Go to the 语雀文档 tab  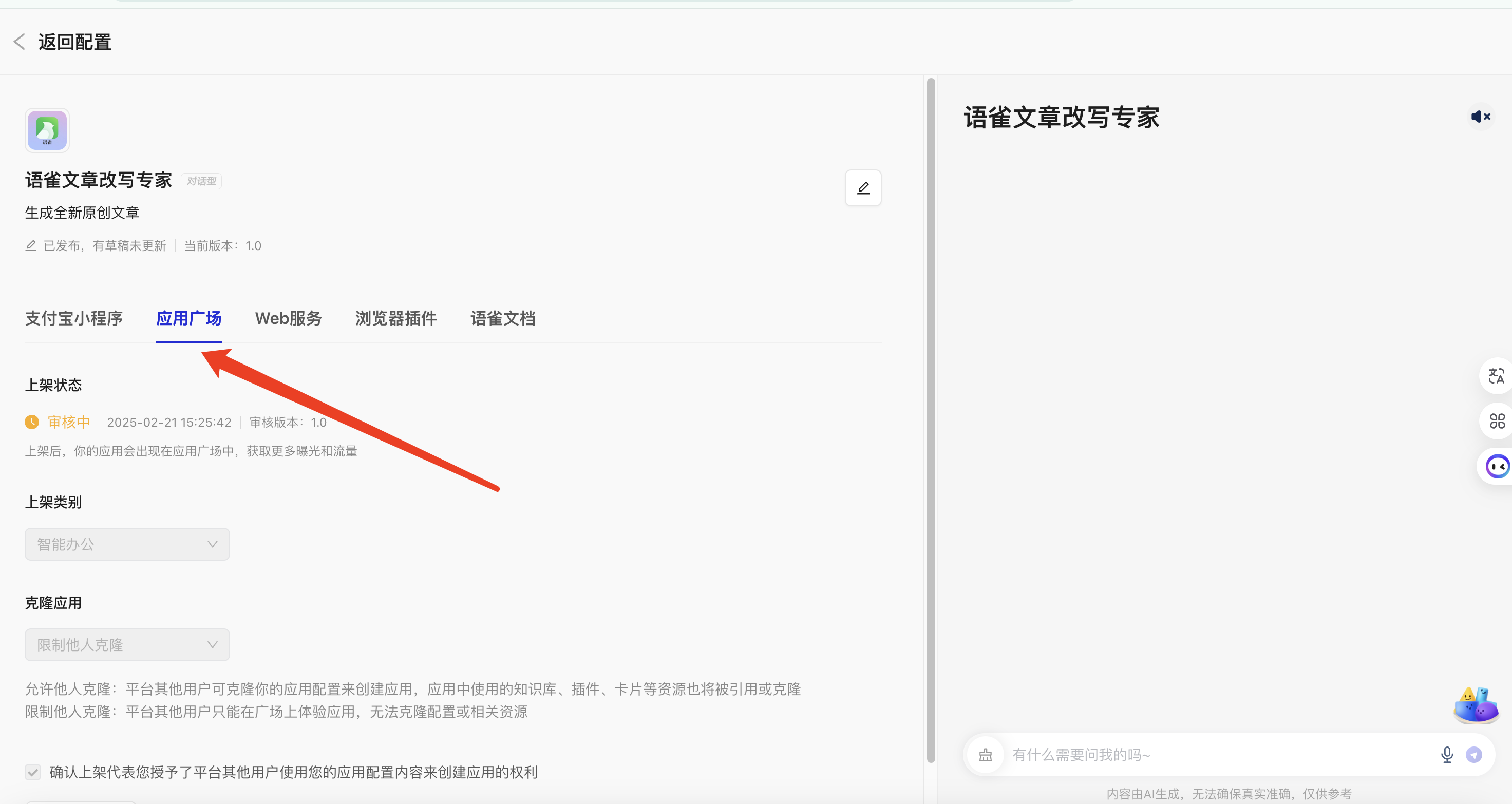tap(502, 318)
